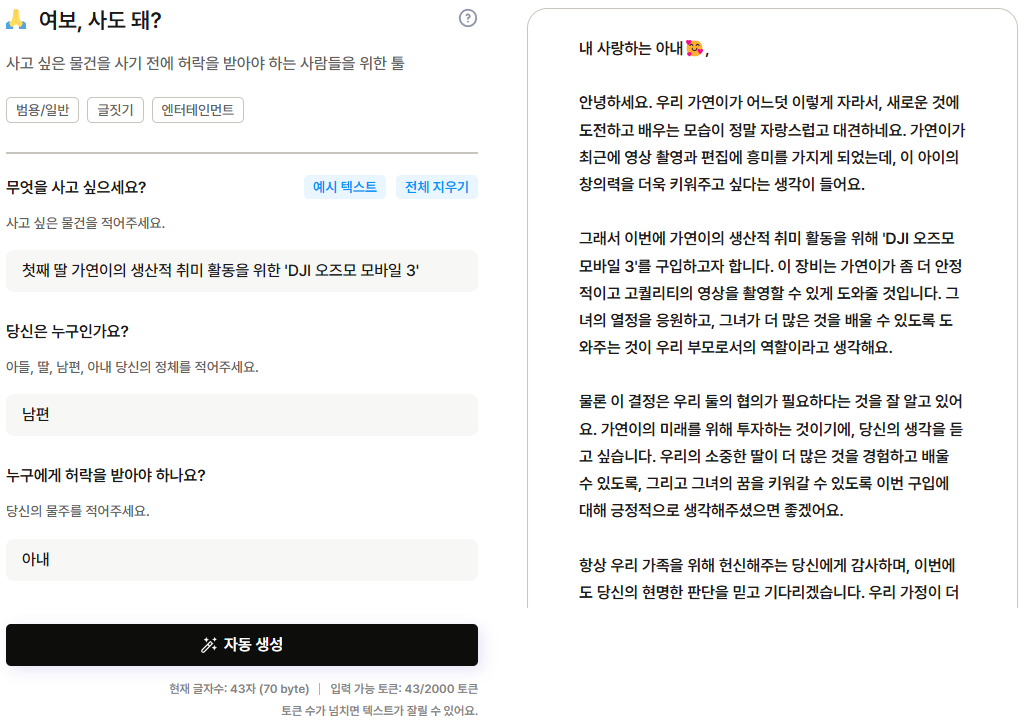This screenshot has height=725, width=1025.
Task: Focus the item-to-buy field with DJI text
Action: (x=241, y=271)
